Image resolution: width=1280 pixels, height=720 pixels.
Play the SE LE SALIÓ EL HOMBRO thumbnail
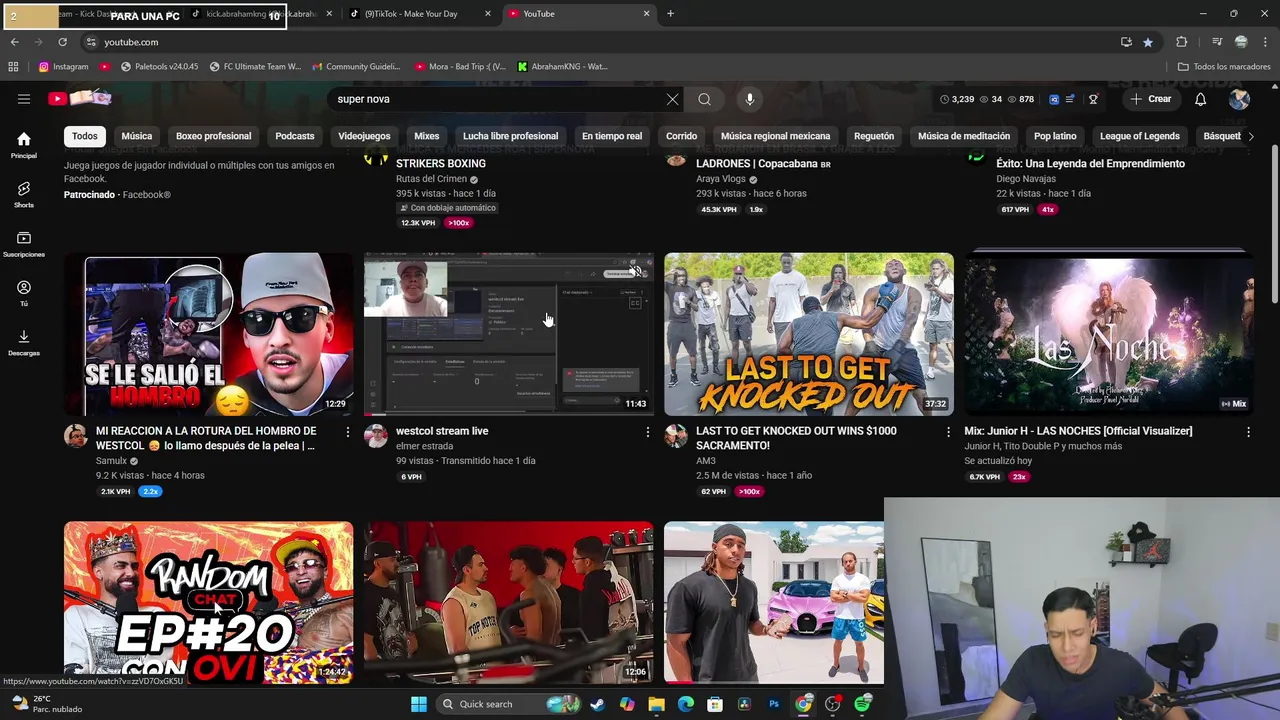(x=209, y=334)
